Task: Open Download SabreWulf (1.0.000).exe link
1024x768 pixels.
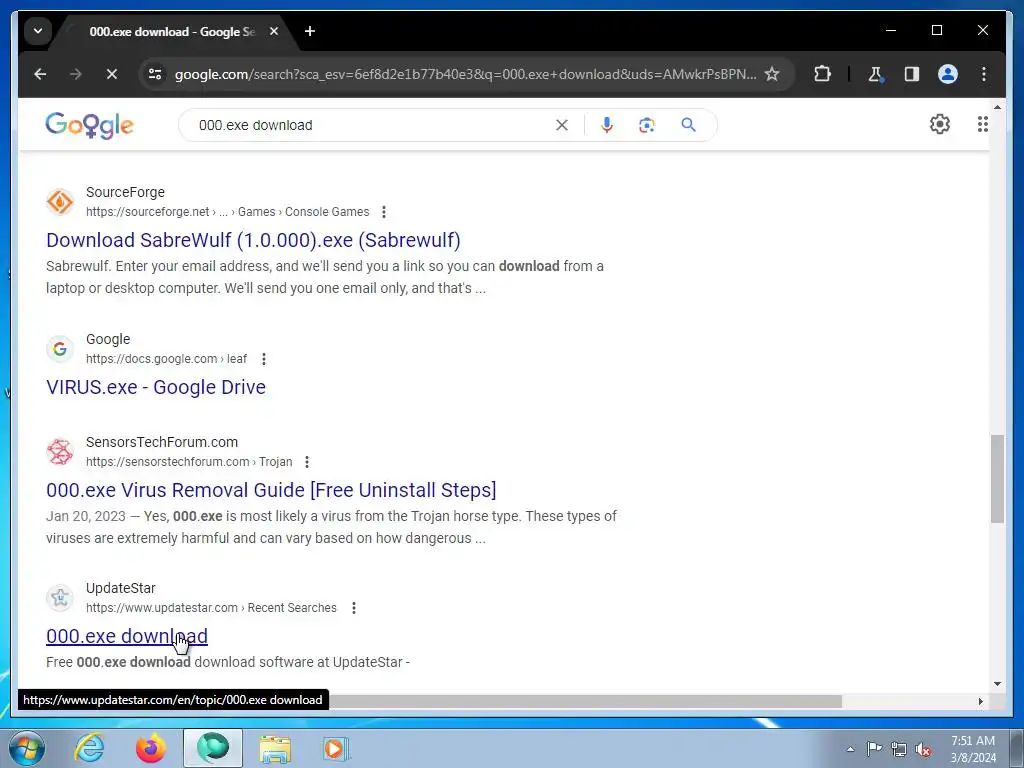Action: pos(253,240)
